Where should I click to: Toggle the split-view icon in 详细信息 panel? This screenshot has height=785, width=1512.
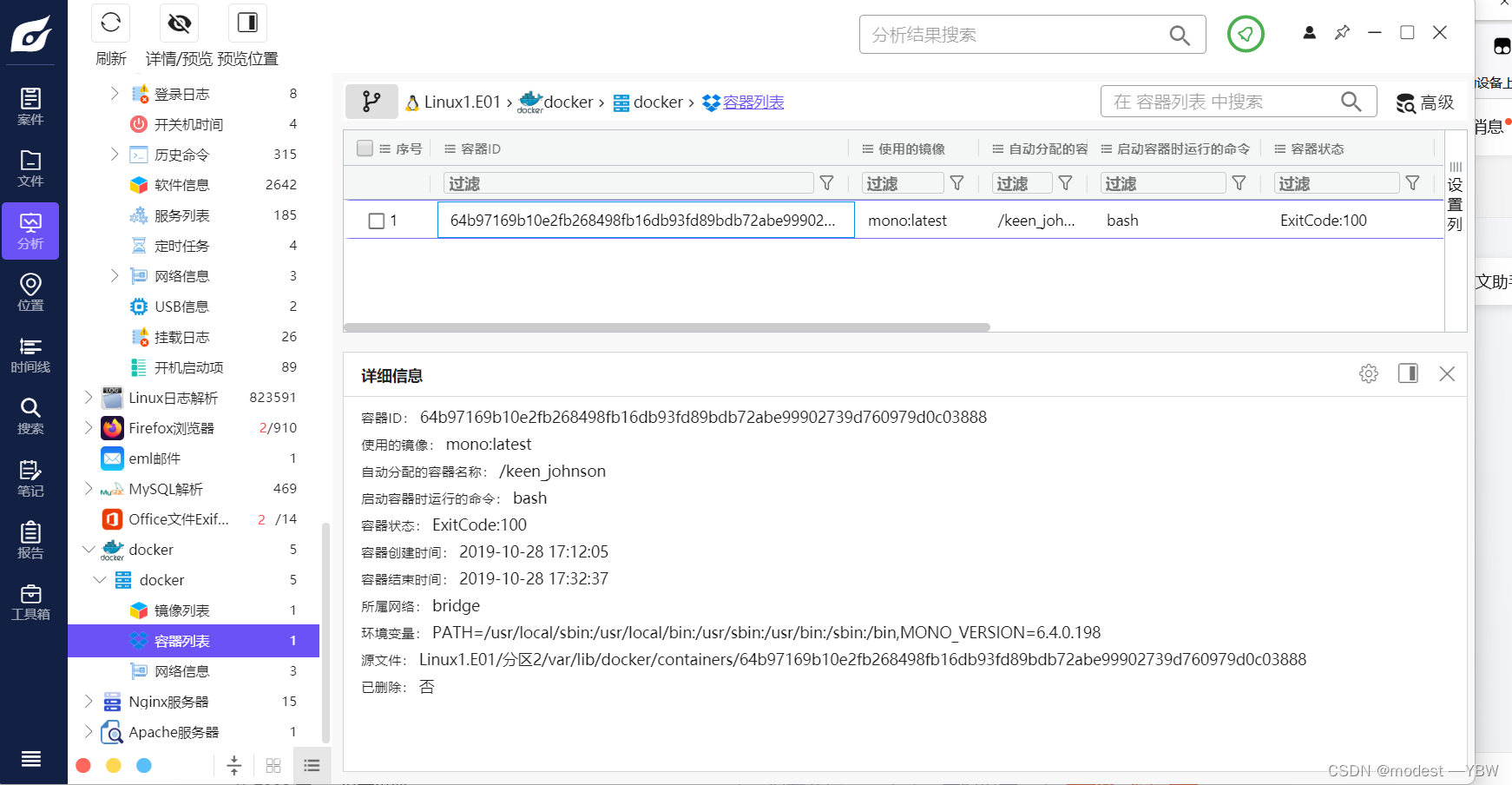1408,373
